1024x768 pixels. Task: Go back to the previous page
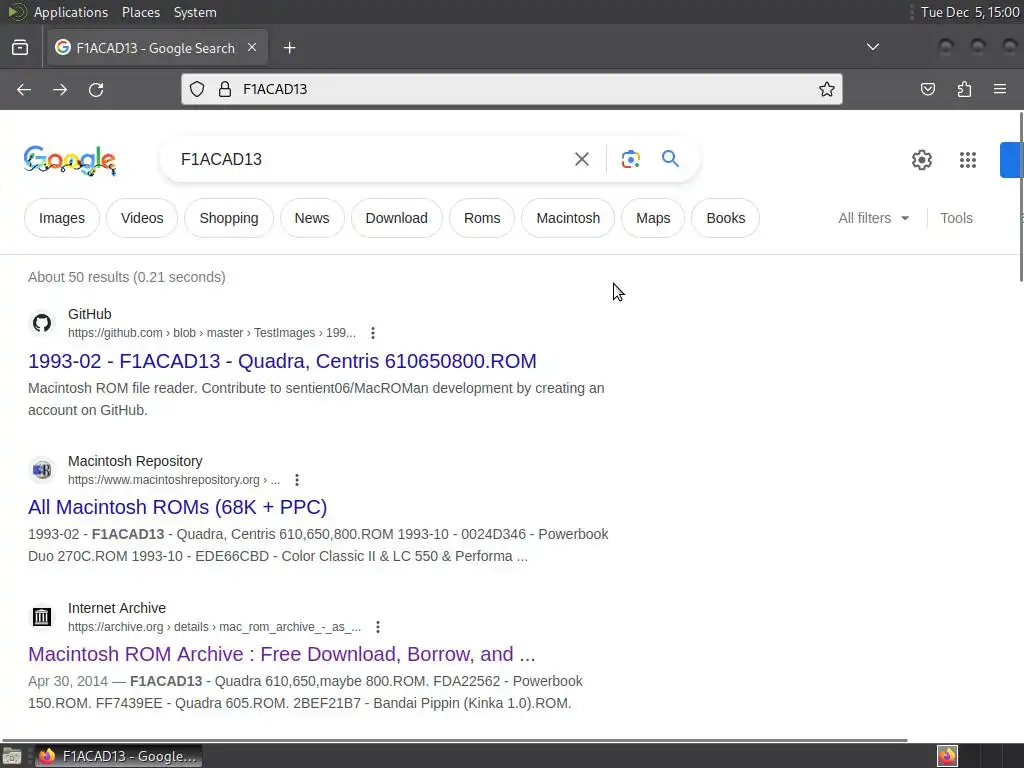tap(24, 89)
